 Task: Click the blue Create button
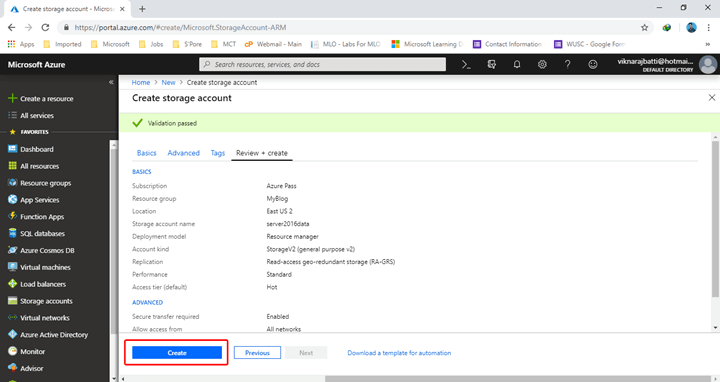coord(177,353)
